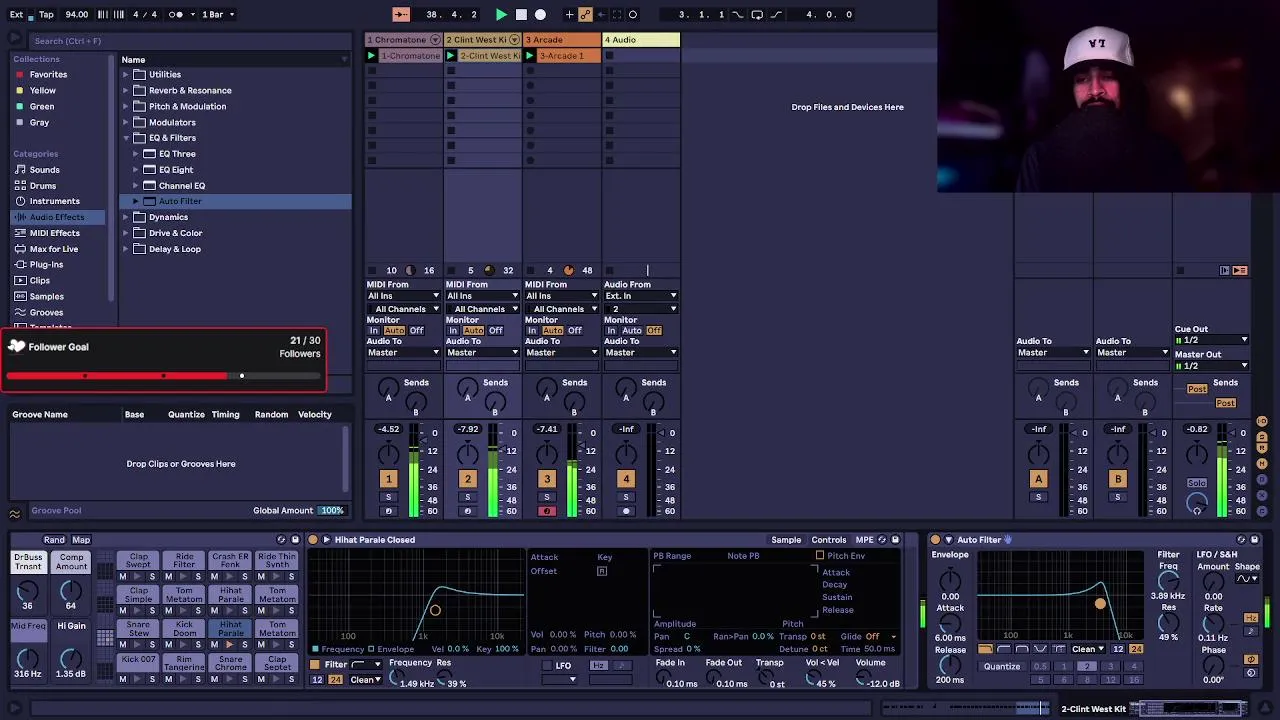This screenshot has height=720, width=1280.
Task: Collapse the EQ & Filters folder
Action: coord(127,138)
